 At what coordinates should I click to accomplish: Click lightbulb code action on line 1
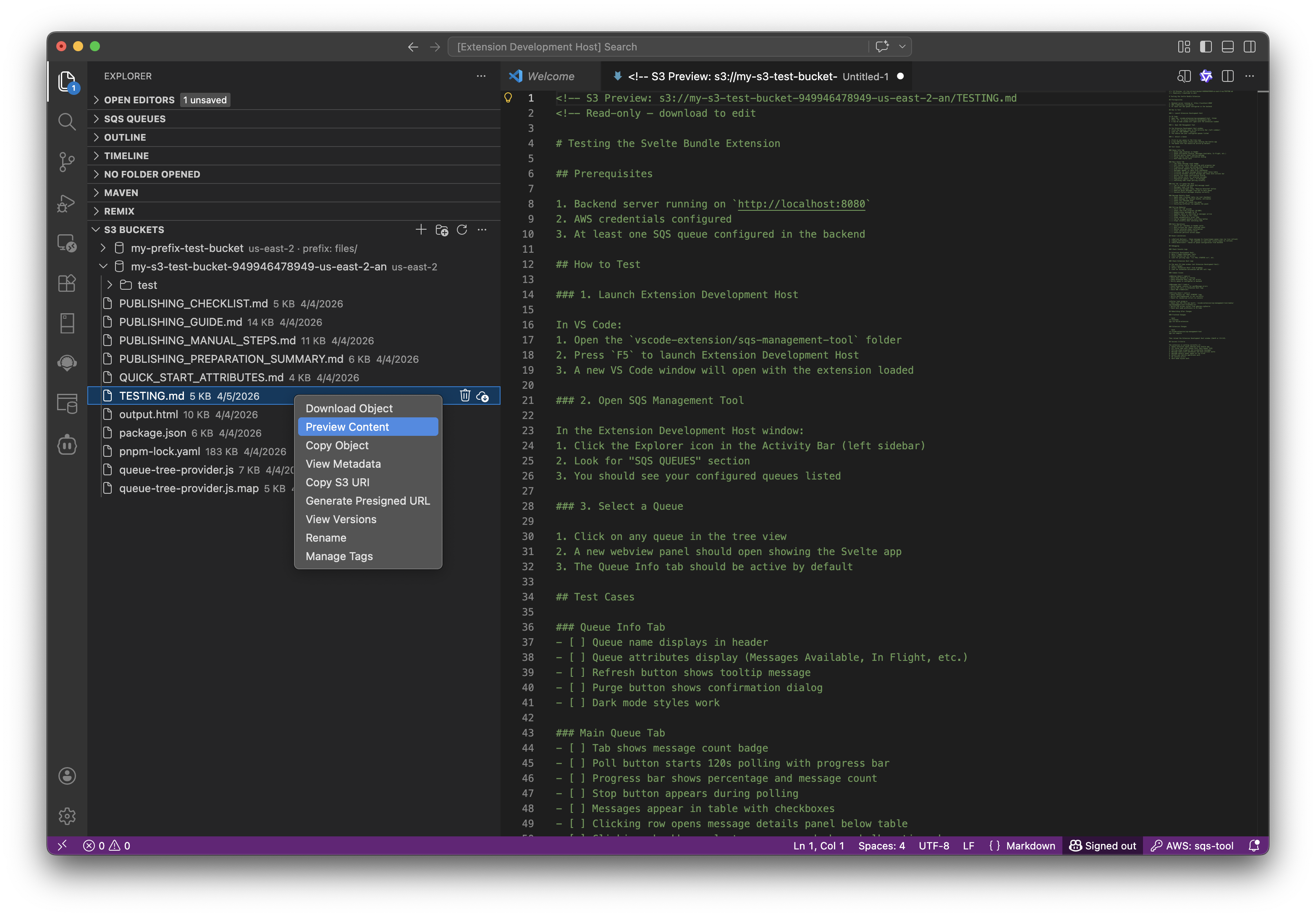pyautogui.click(x=508, y=98)
